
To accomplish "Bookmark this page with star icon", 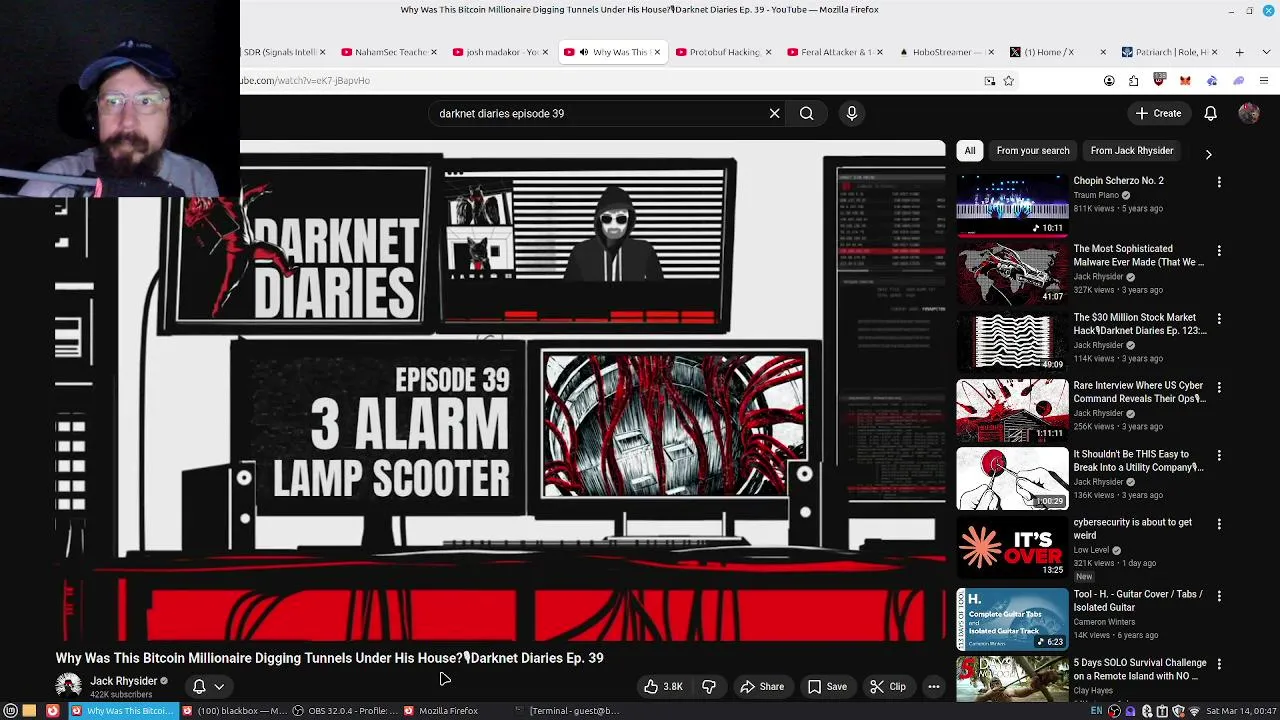I will click(x=1008, y=81).
